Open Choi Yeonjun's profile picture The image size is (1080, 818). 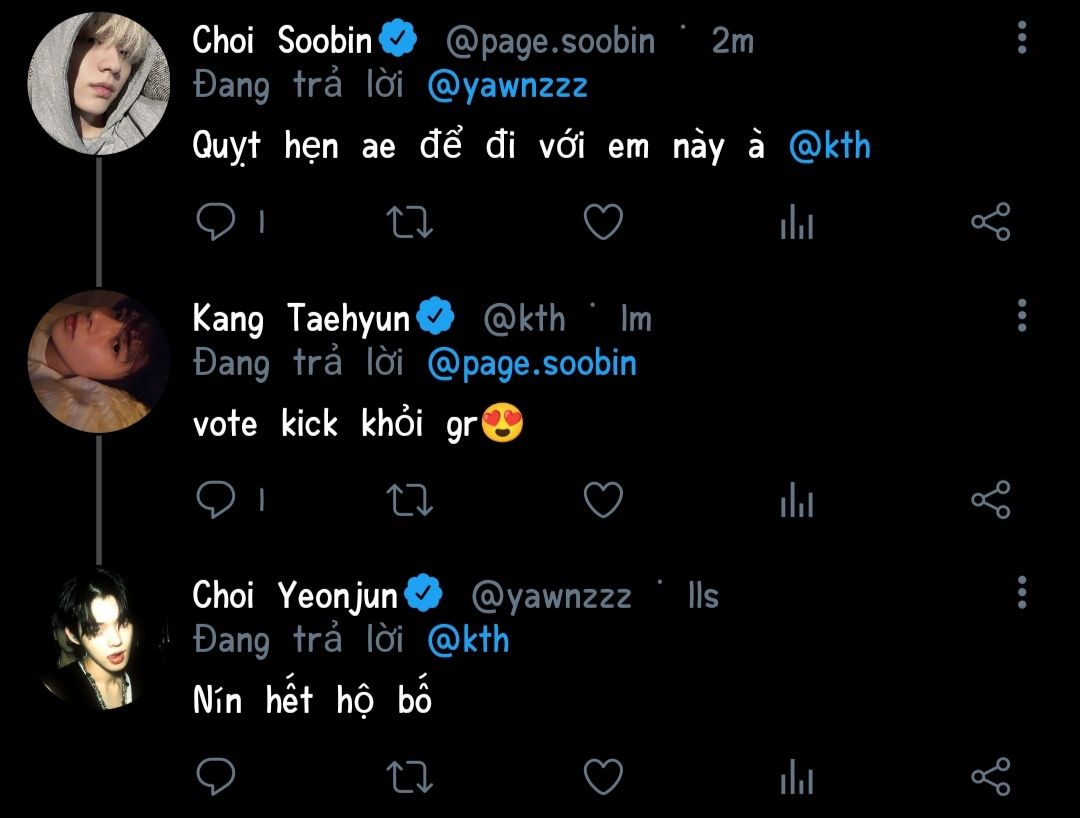(97, 638)
